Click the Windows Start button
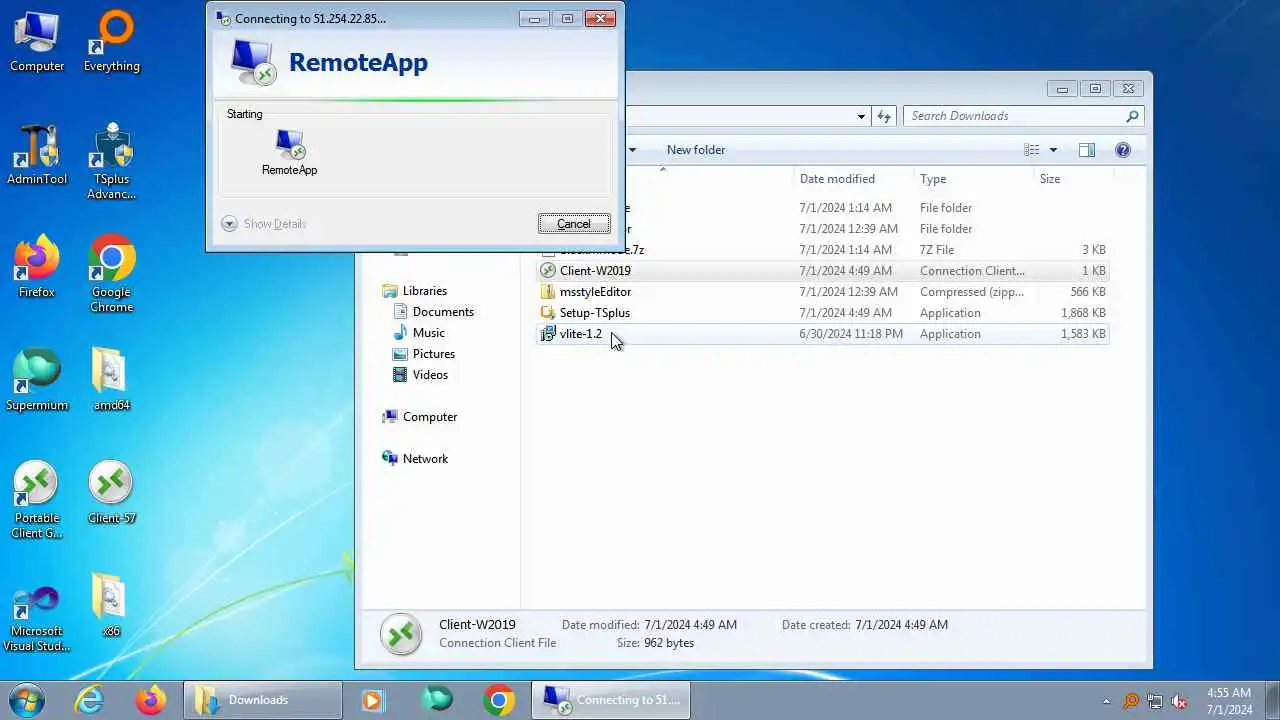This screenshot has width=1280, height=720. pos(27,700)
